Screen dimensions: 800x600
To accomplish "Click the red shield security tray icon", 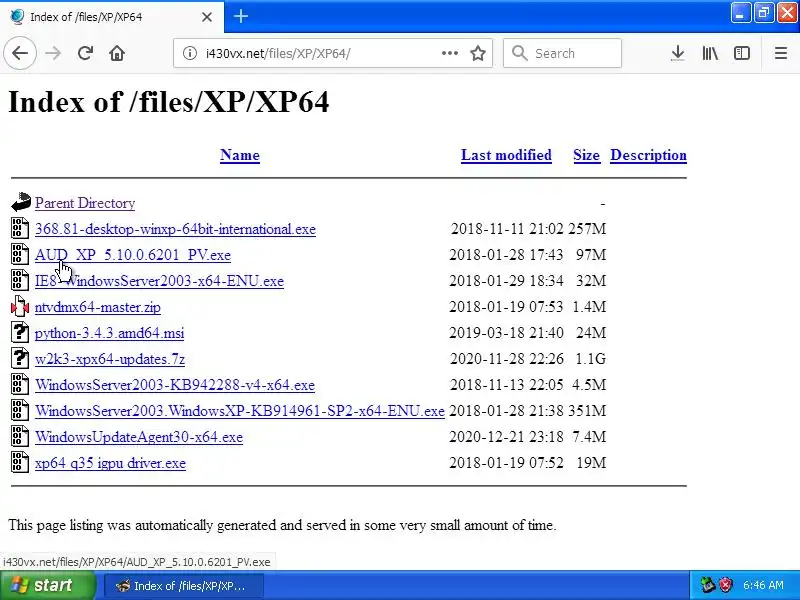I will pyautogui.click(x=726, y=585).
